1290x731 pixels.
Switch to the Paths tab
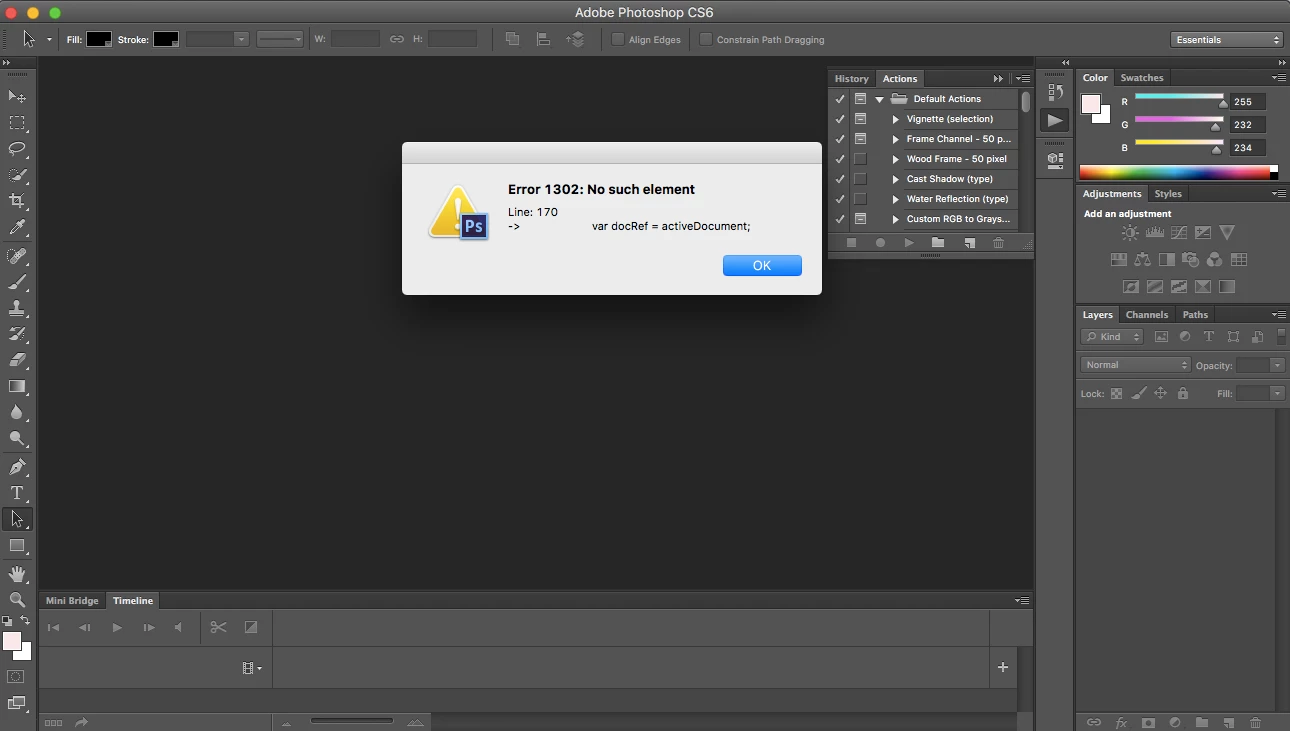click(x=1195, y=314)
